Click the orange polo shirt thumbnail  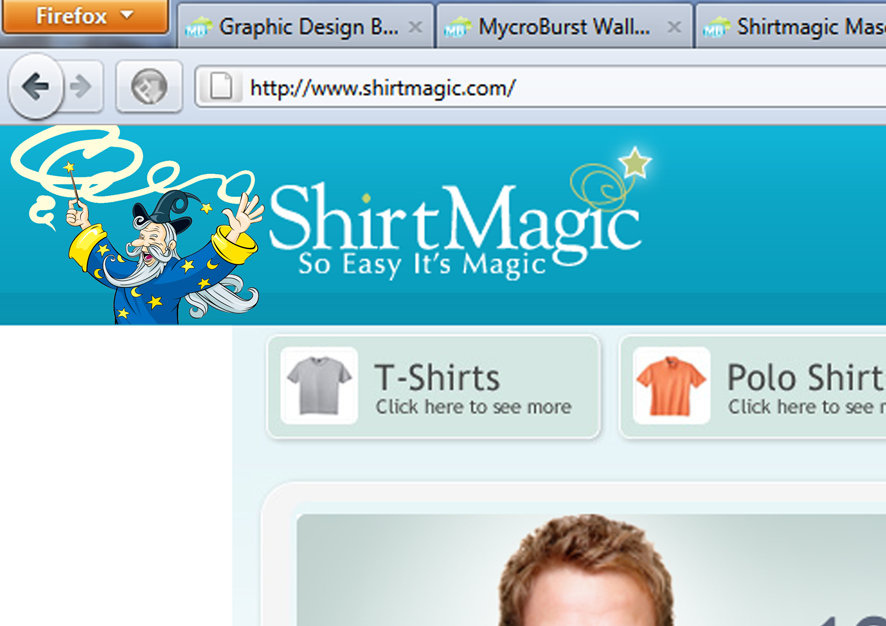[671, 386]
